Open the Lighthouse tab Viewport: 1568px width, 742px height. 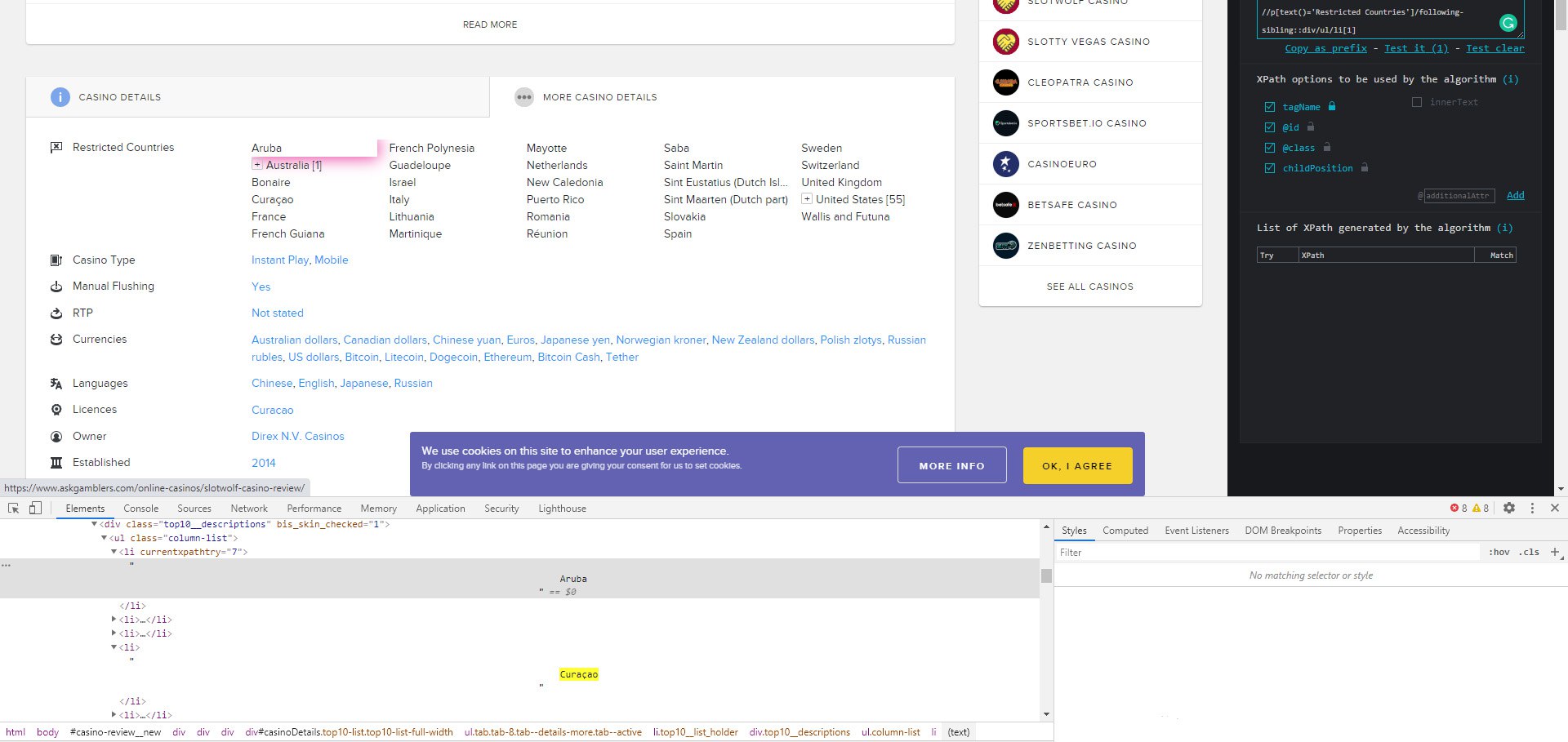pos(562,509)
